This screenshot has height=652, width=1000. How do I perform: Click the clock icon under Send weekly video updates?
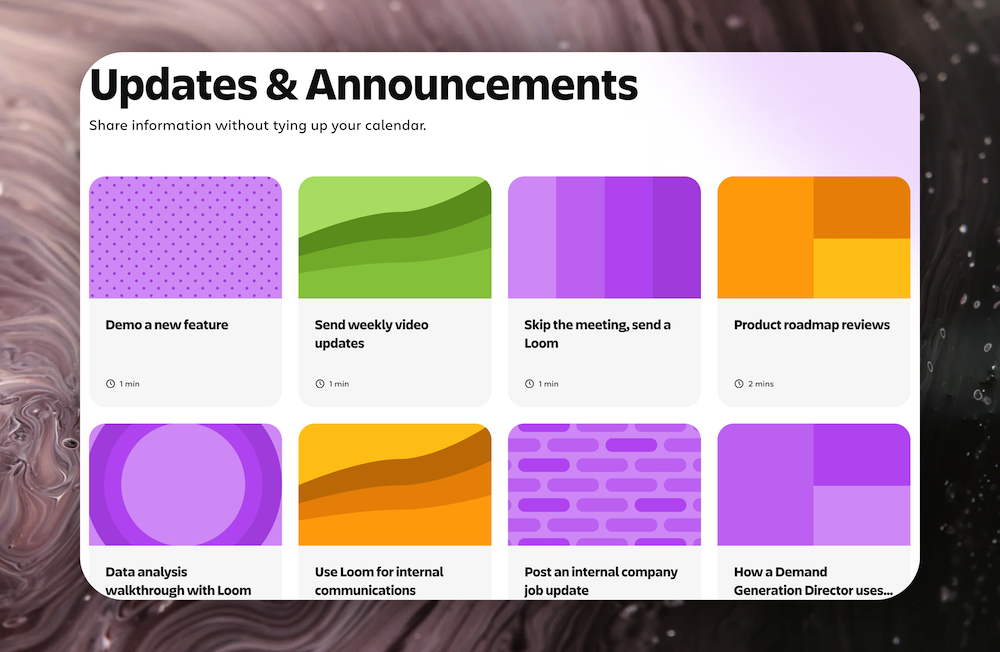[x=320, y=384]
